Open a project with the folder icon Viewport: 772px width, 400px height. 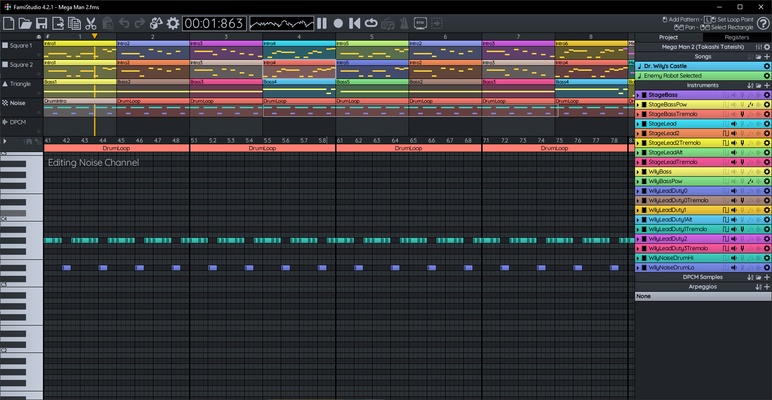(25, 23)
